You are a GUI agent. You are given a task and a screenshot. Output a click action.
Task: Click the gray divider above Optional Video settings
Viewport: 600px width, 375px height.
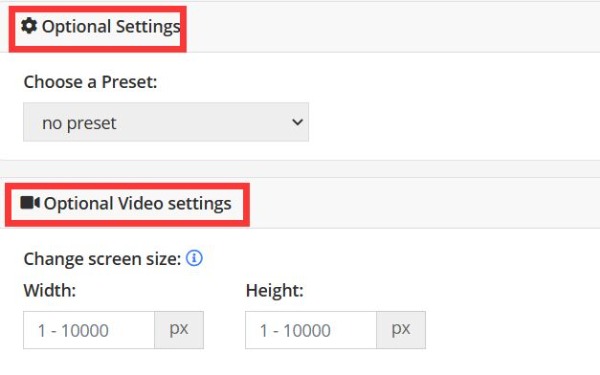pyautogui.click(x=300, y=169)
